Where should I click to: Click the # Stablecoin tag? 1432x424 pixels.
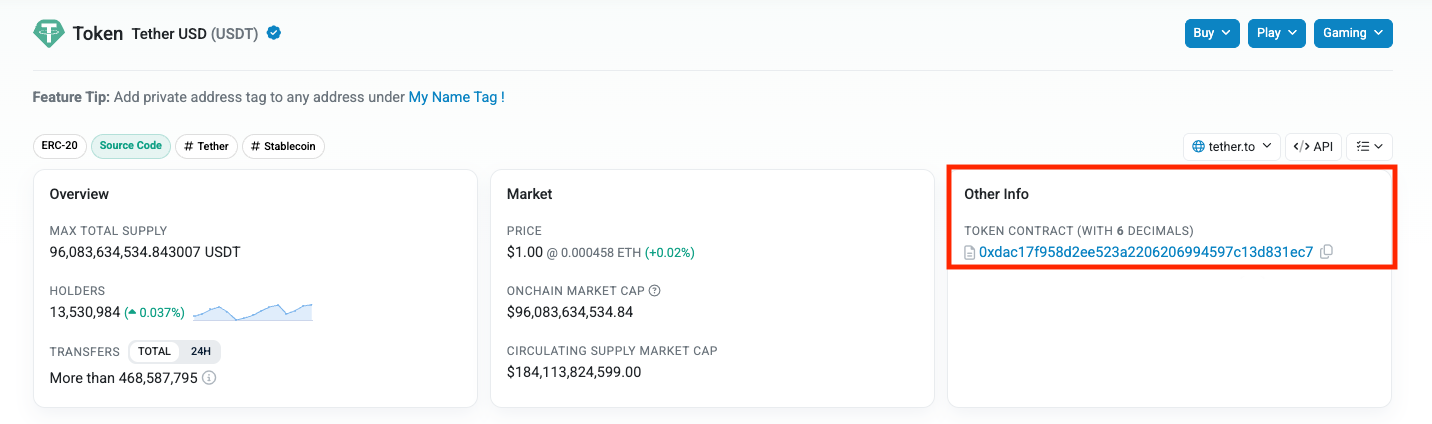coord(283,146)
